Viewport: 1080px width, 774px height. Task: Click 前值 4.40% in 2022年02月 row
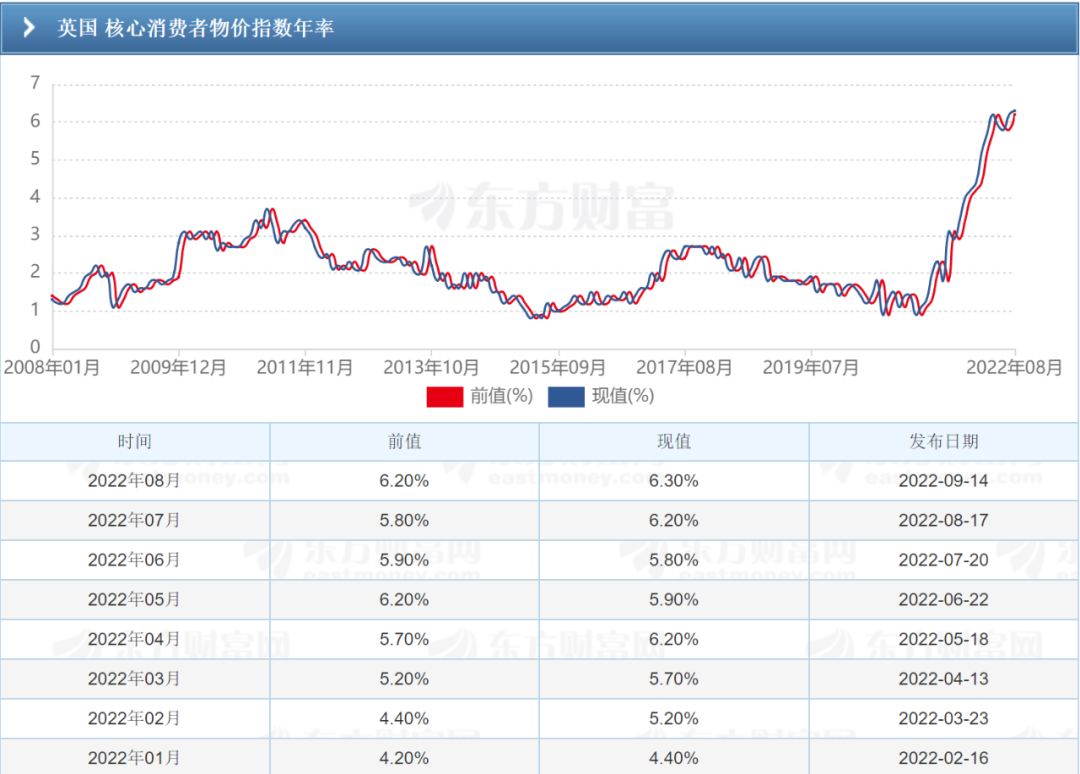404,719
